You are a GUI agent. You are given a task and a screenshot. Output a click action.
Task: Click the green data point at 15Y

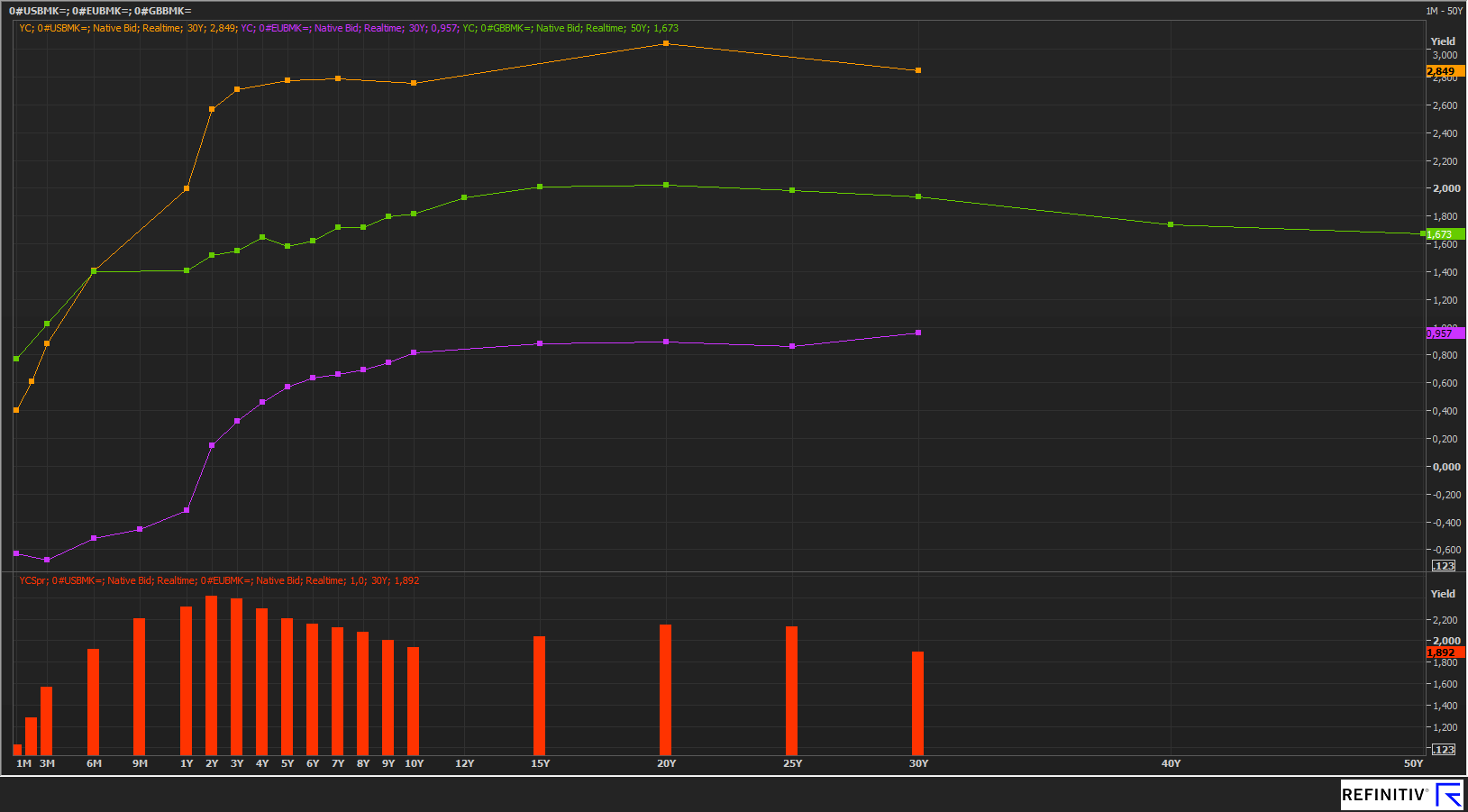click(x=540, y=187)
